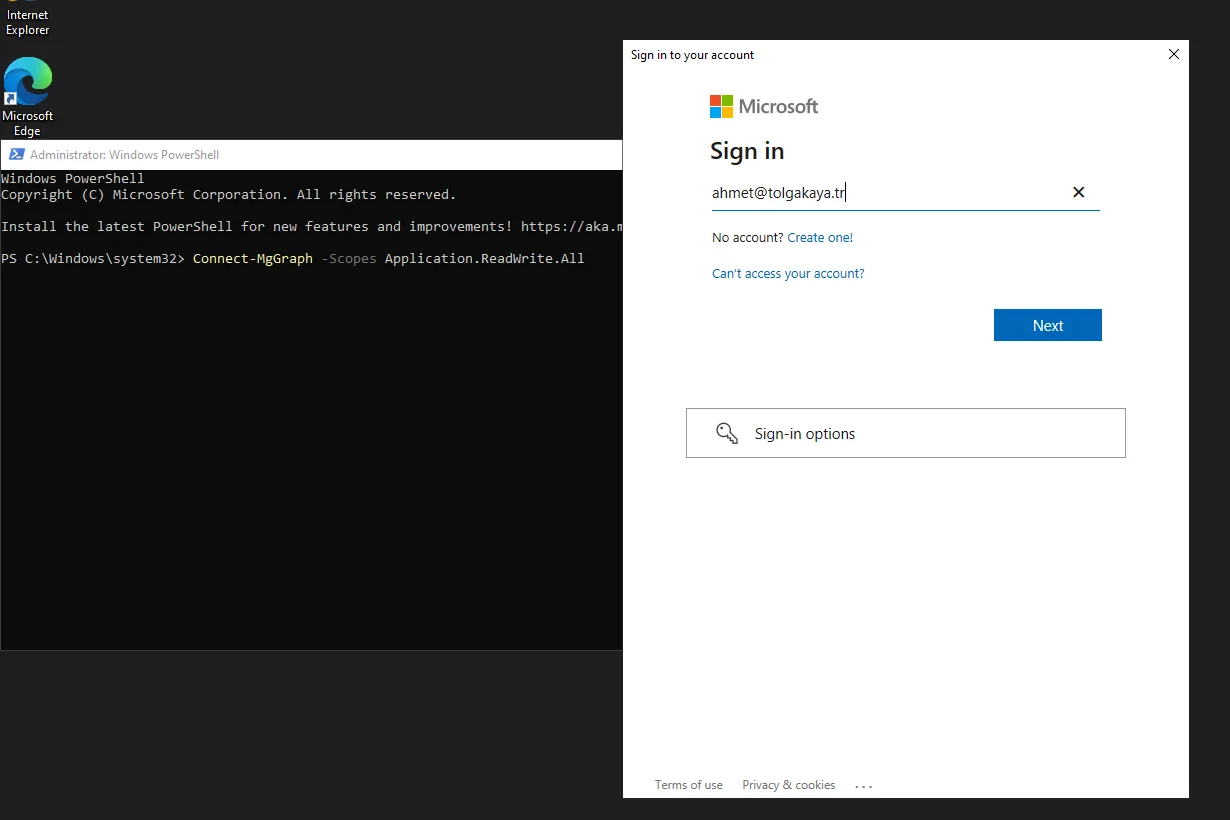Close the Sign in to your account dialog
Screen dimensions: 1230x820
tap(1174, 55)
